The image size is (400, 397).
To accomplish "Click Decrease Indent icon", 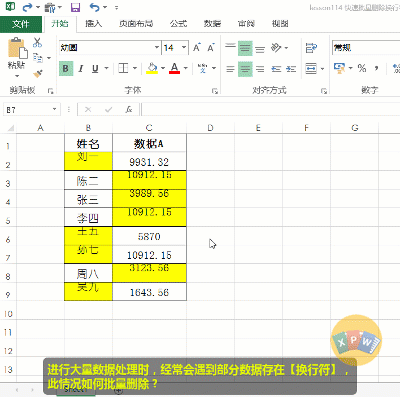I will click(276, 69).
